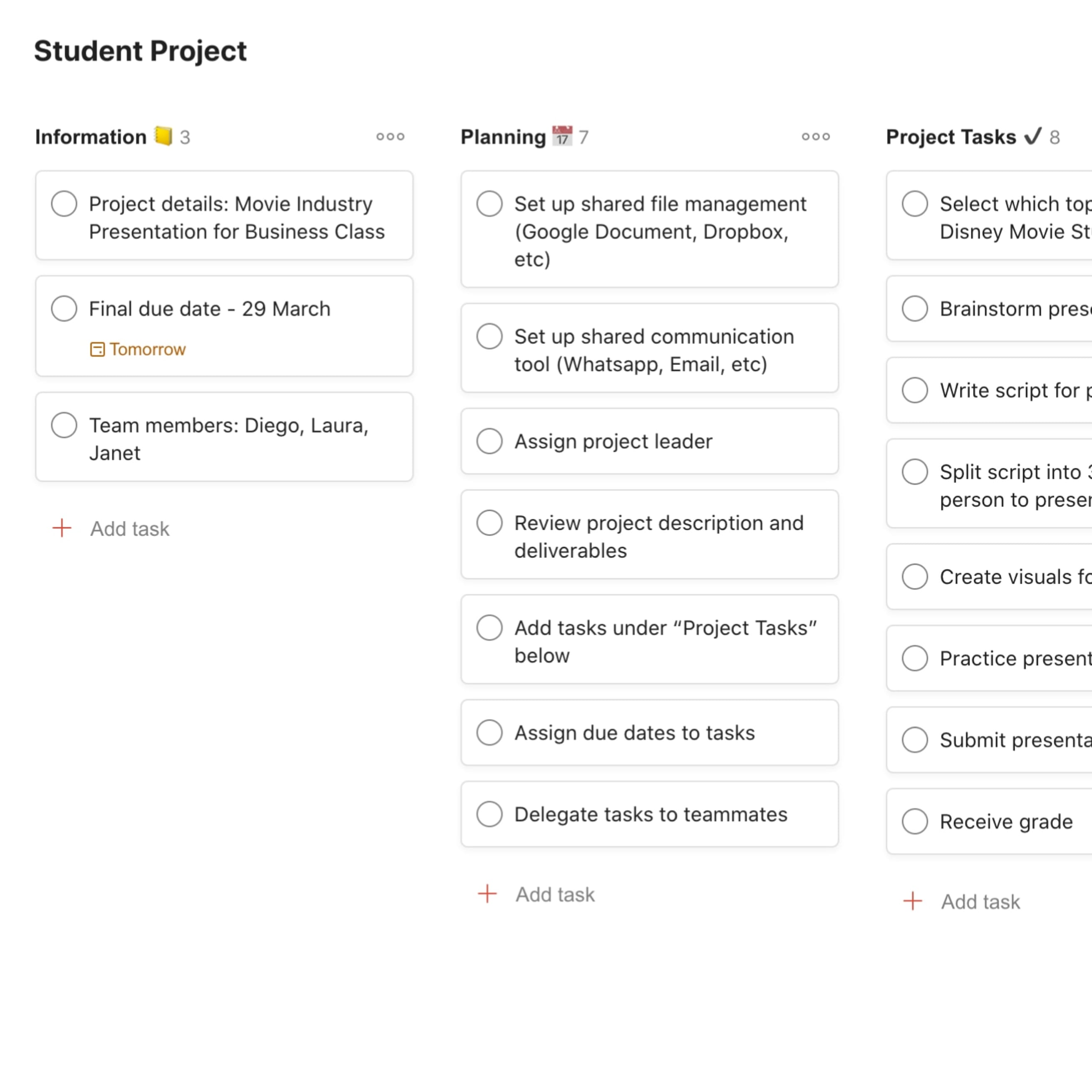Image resolution: width=1092 pixels, height=1092 pixels.
Task: Click the plus icon under Planning section
Action: point(486,893)
